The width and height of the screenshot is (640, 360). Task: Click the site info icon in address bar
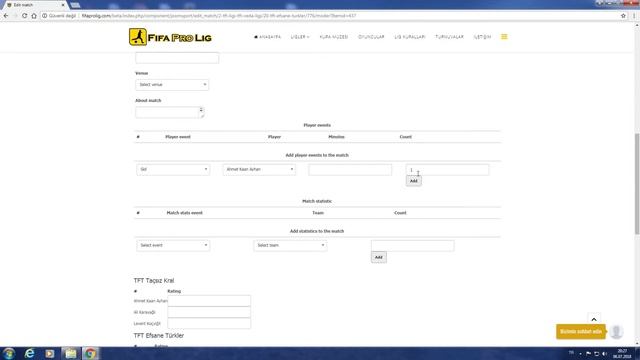[x=44, y=16]
